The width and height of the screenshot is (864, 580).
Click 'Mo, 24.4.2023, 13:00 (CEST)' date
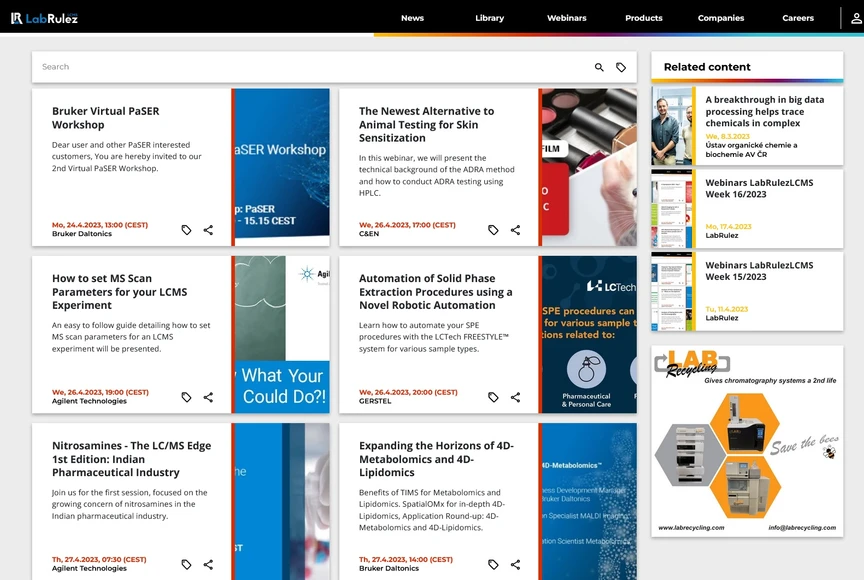(x=100, y=225)
